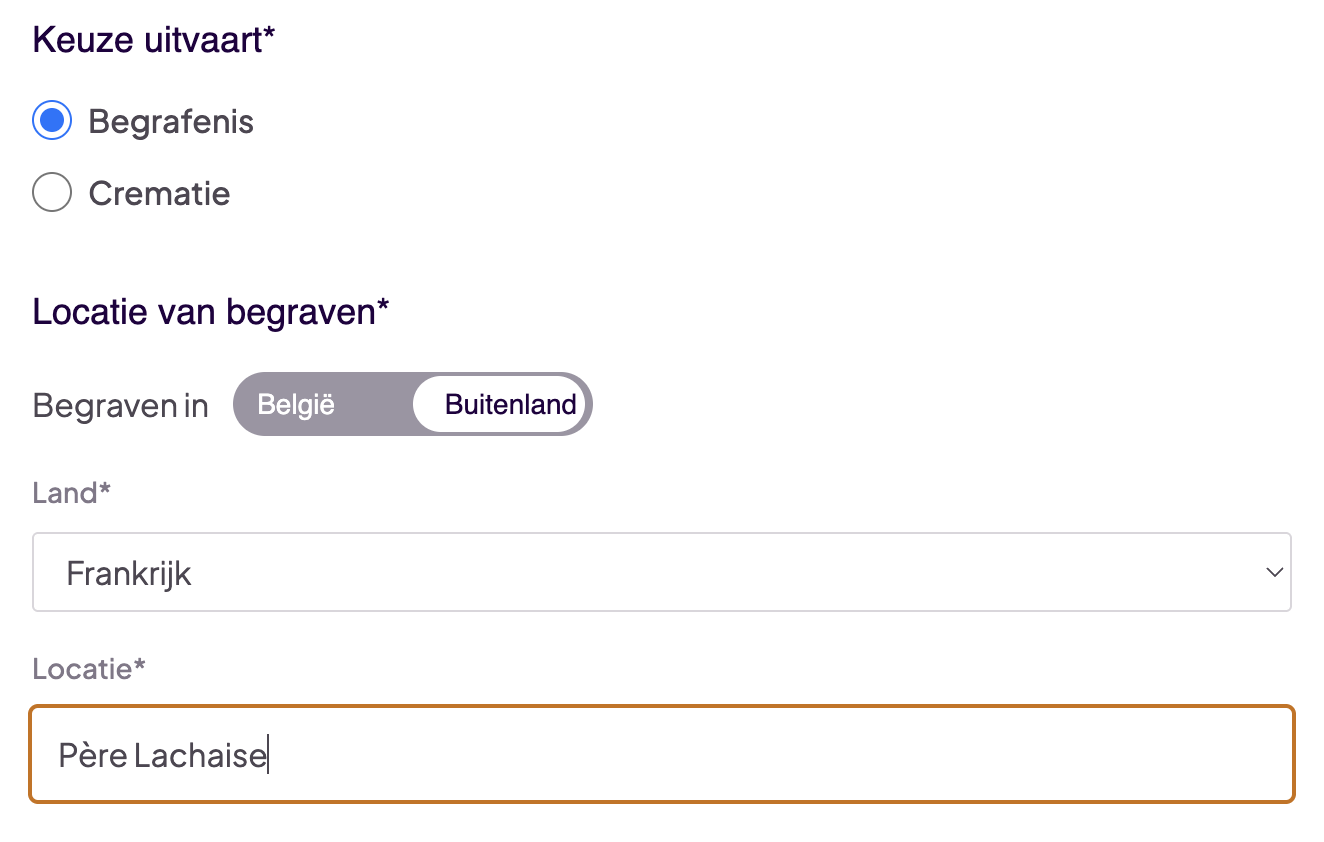Click inside the Locatie text field
Image resolution: width=1324 pixels, height=842 pixels.
coord(662,754)
